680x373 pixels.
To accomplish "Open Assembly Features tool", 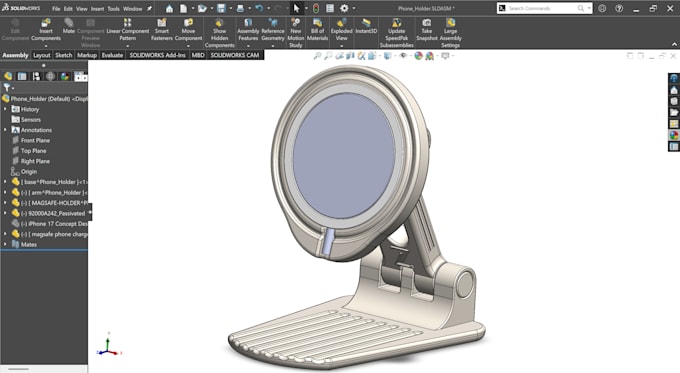I will [248, 30].
